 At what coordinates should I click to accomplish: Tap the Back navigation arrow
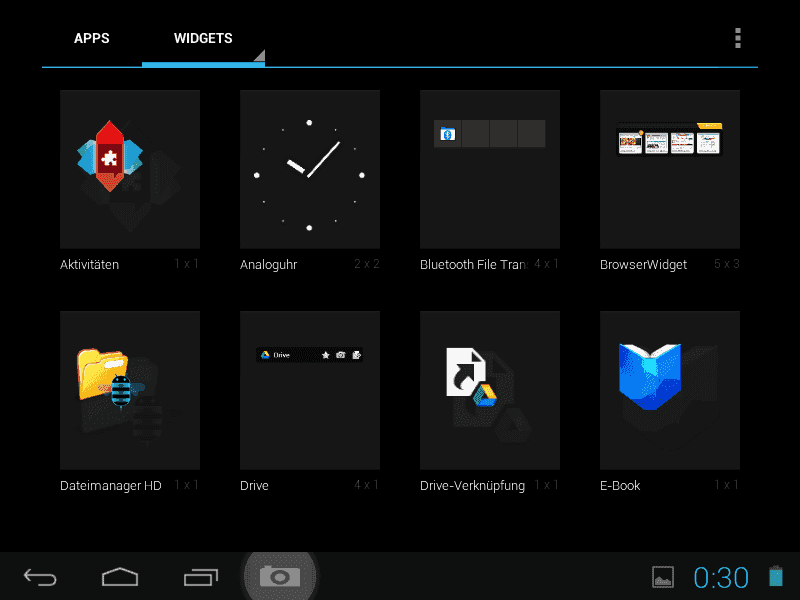pyautogui.click(x=40, y=577)
